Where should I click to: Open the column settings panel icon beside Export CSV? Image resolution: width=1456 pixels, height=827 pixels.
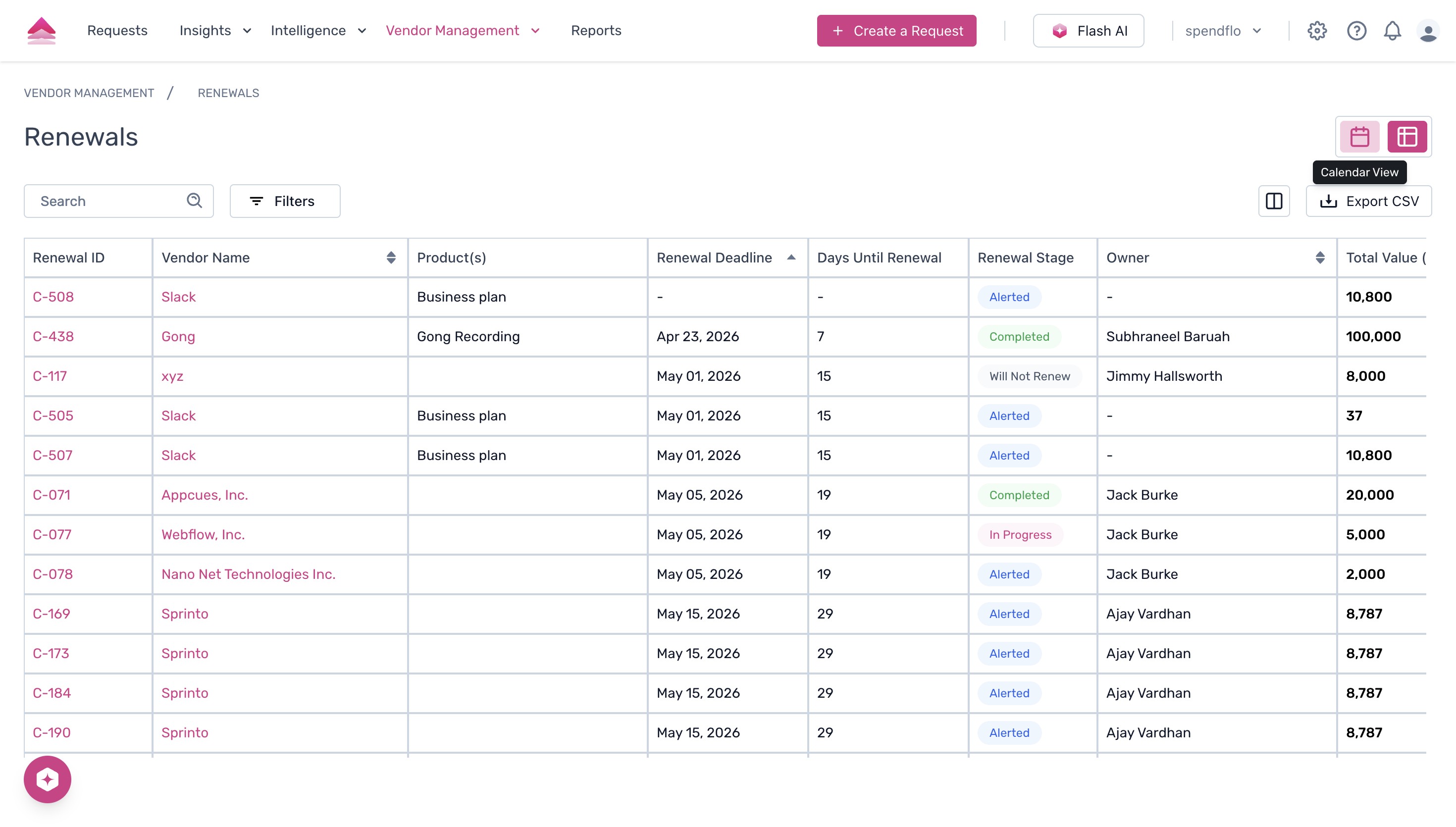click(1274, 201)
